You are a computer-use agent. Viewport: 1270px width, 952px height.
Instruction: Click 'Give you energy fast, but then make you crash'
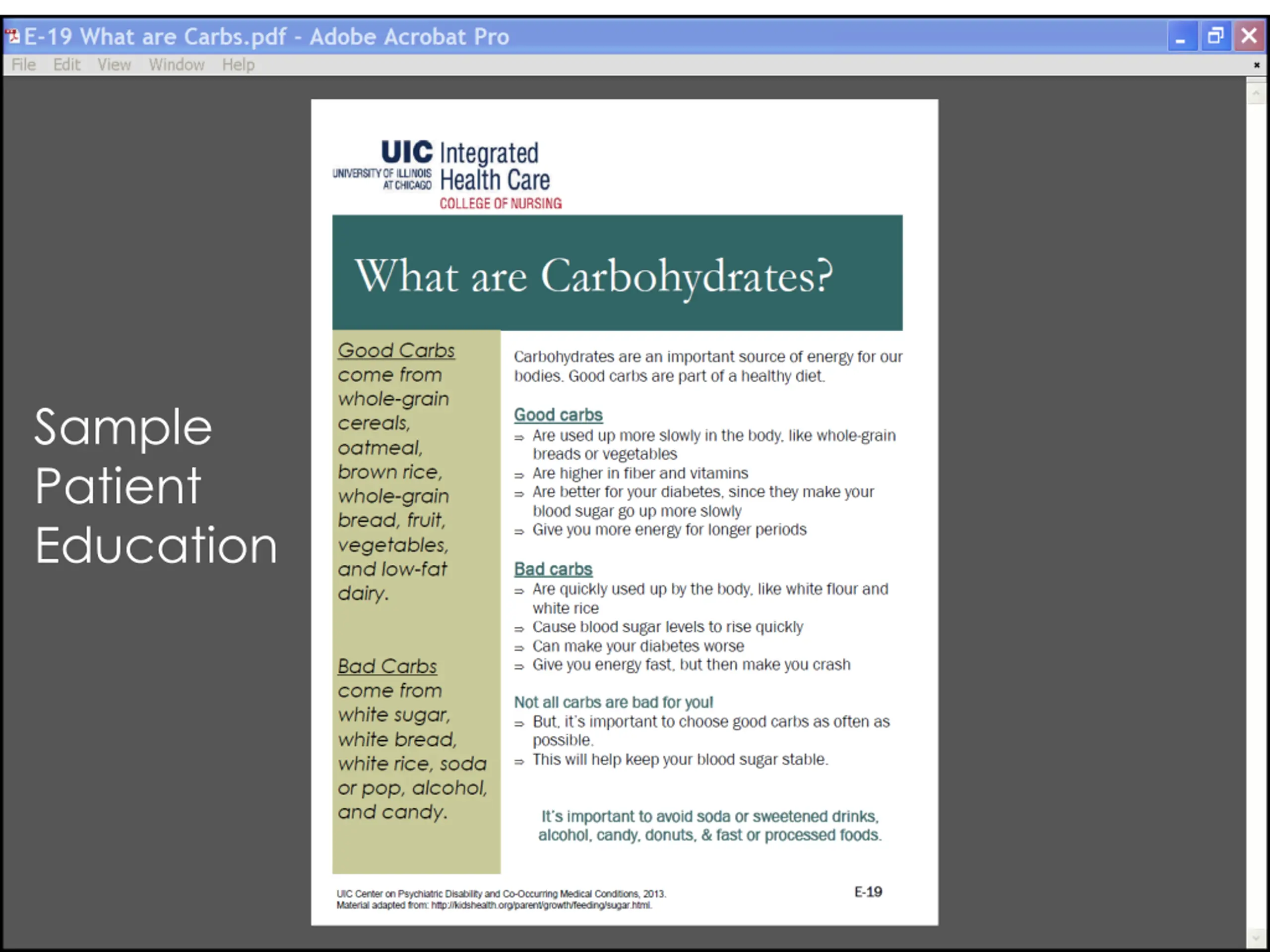tap(691, 664)
